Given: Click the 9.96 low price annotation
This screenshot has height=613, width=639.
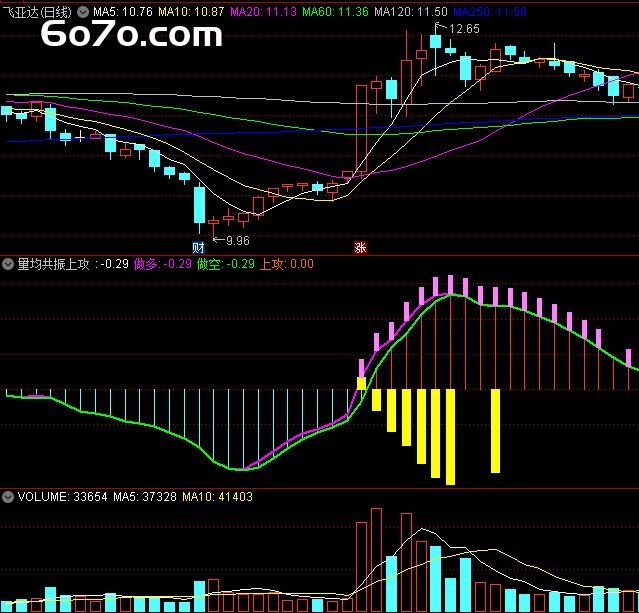Looking at the screenshot, I should (238, 241).
